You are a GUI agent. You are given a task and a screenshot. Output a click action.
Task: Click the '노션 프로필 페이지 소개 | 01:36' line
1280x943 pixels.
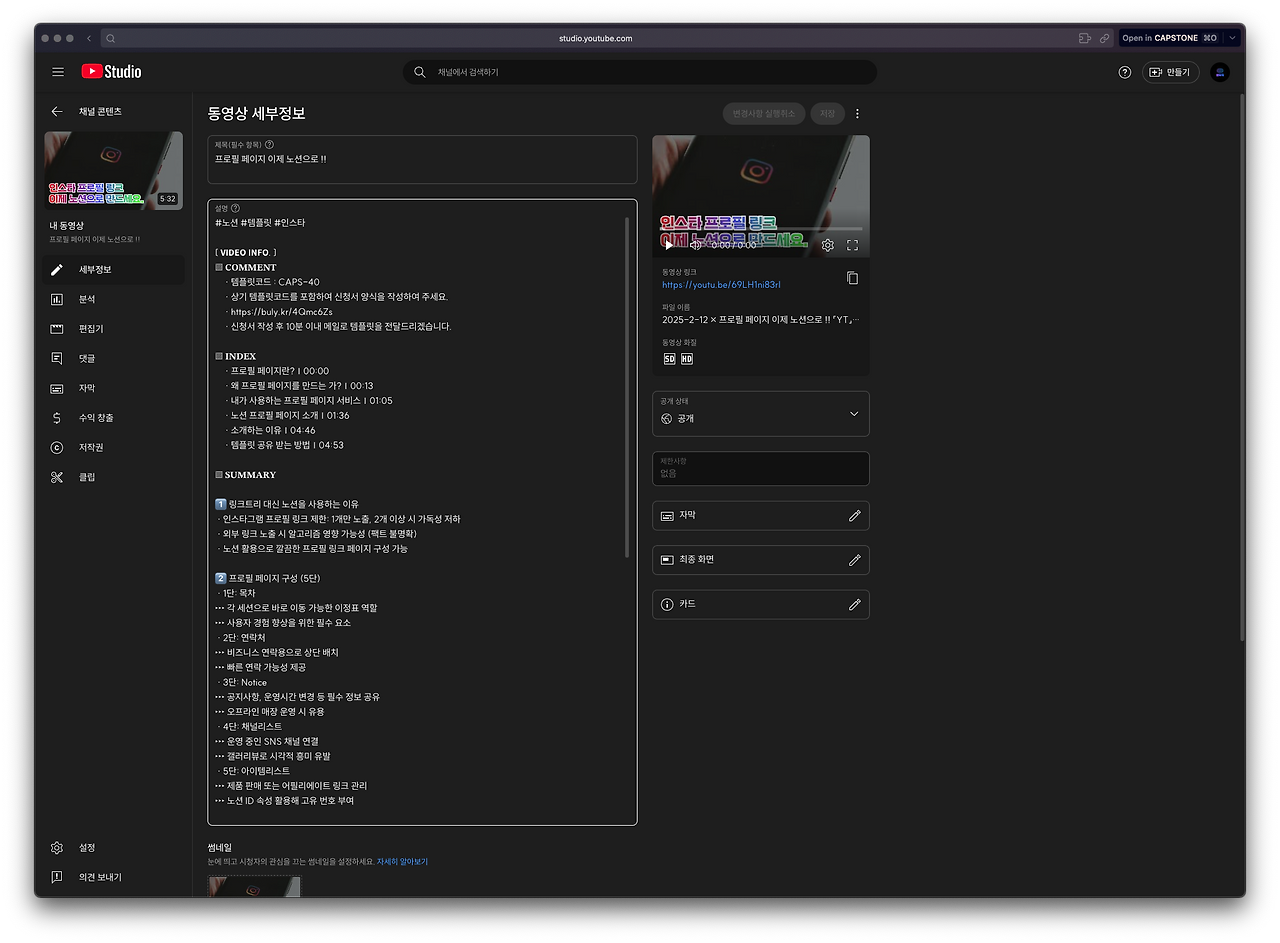point(289,416)
